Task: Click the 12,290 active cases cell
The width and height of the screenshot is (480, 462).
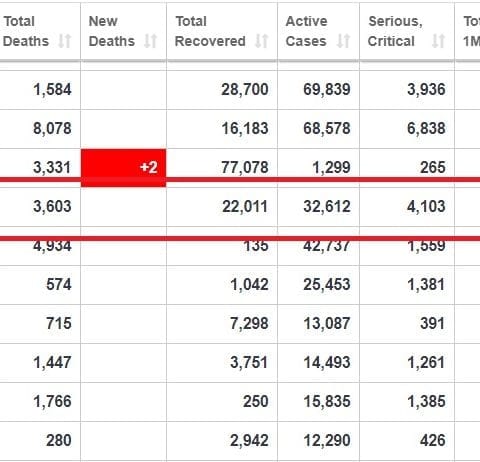Action: click(x=319, y=441)
